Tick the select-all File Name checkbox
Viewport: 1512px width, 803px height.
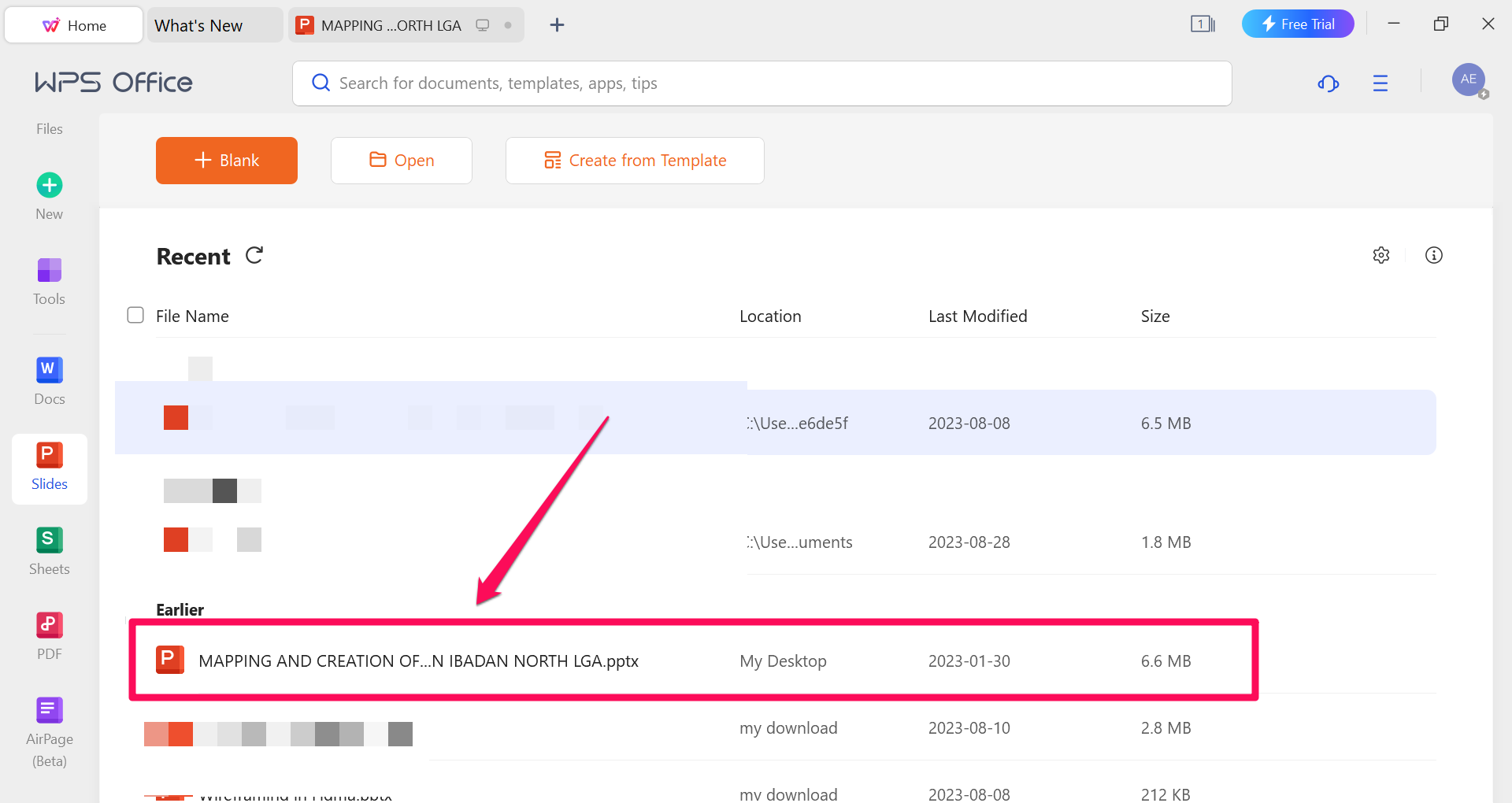135,316
